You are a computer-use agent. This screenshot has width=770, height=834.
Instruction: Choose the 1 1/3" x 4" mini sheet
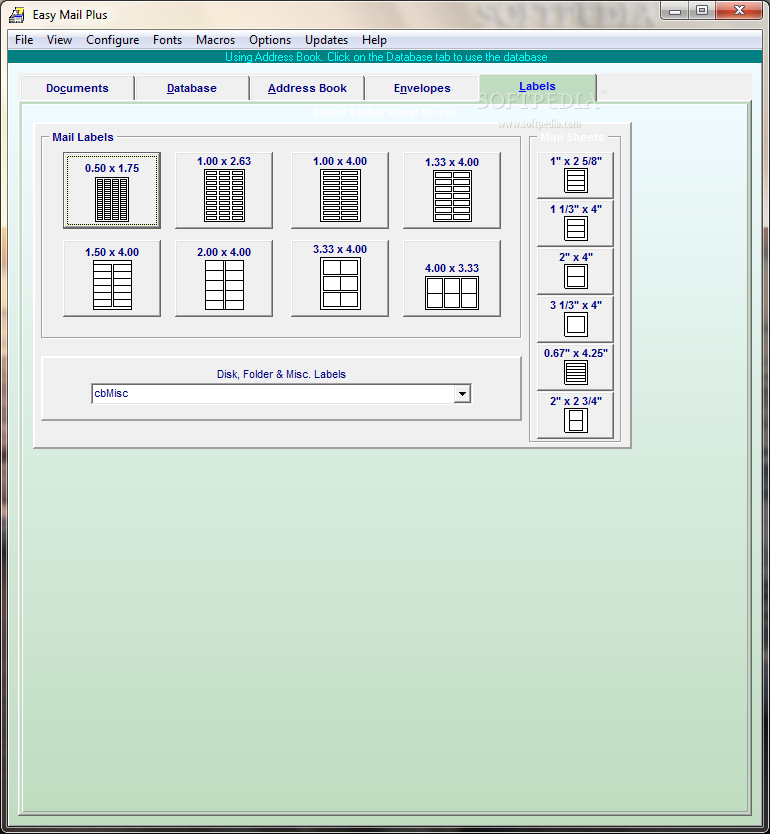pyautogui.click(x=575, y=223)
